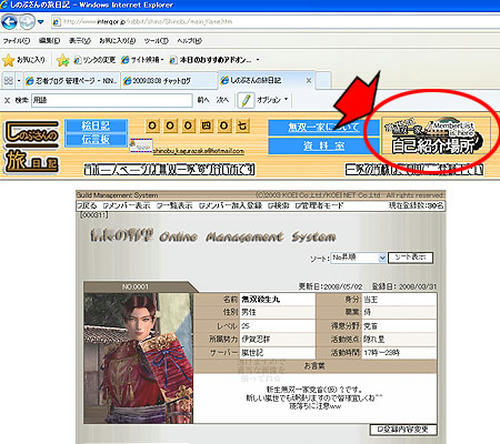Click the add-to-favorites-bar star icon
500x444 pixels.
(x=63, y=60)
